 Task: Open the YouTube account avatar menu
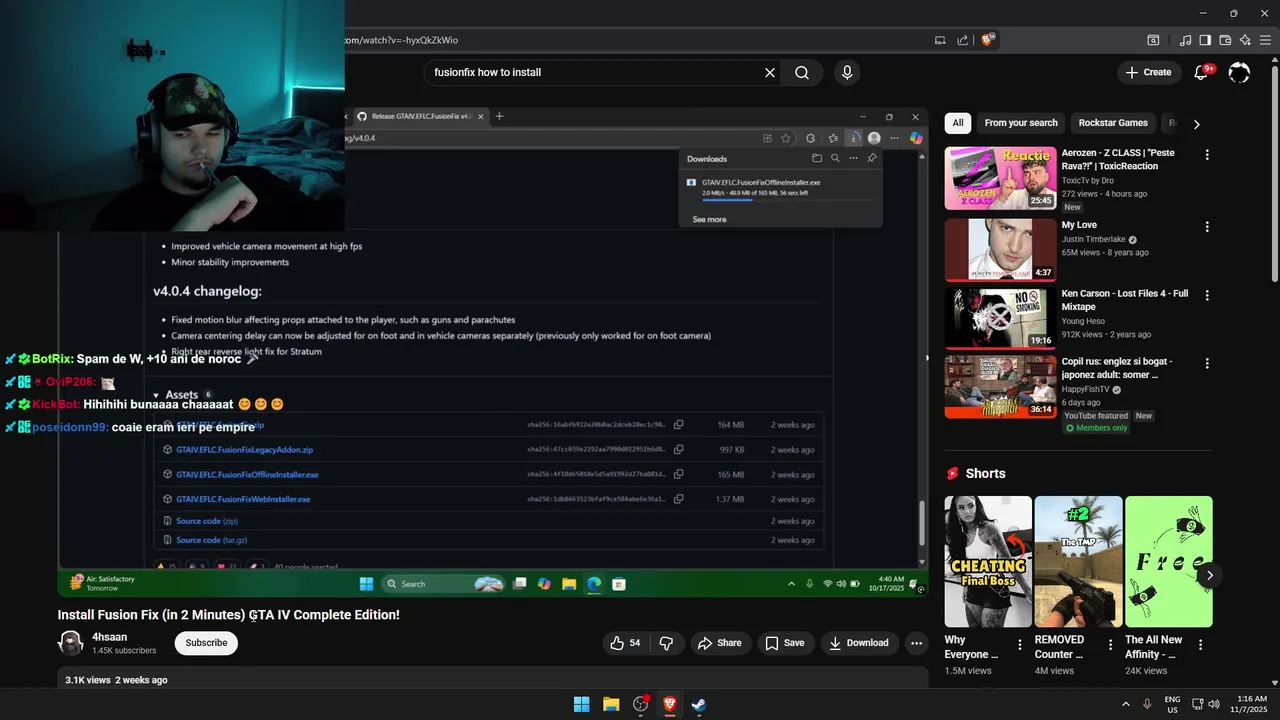pos(1239,72)
